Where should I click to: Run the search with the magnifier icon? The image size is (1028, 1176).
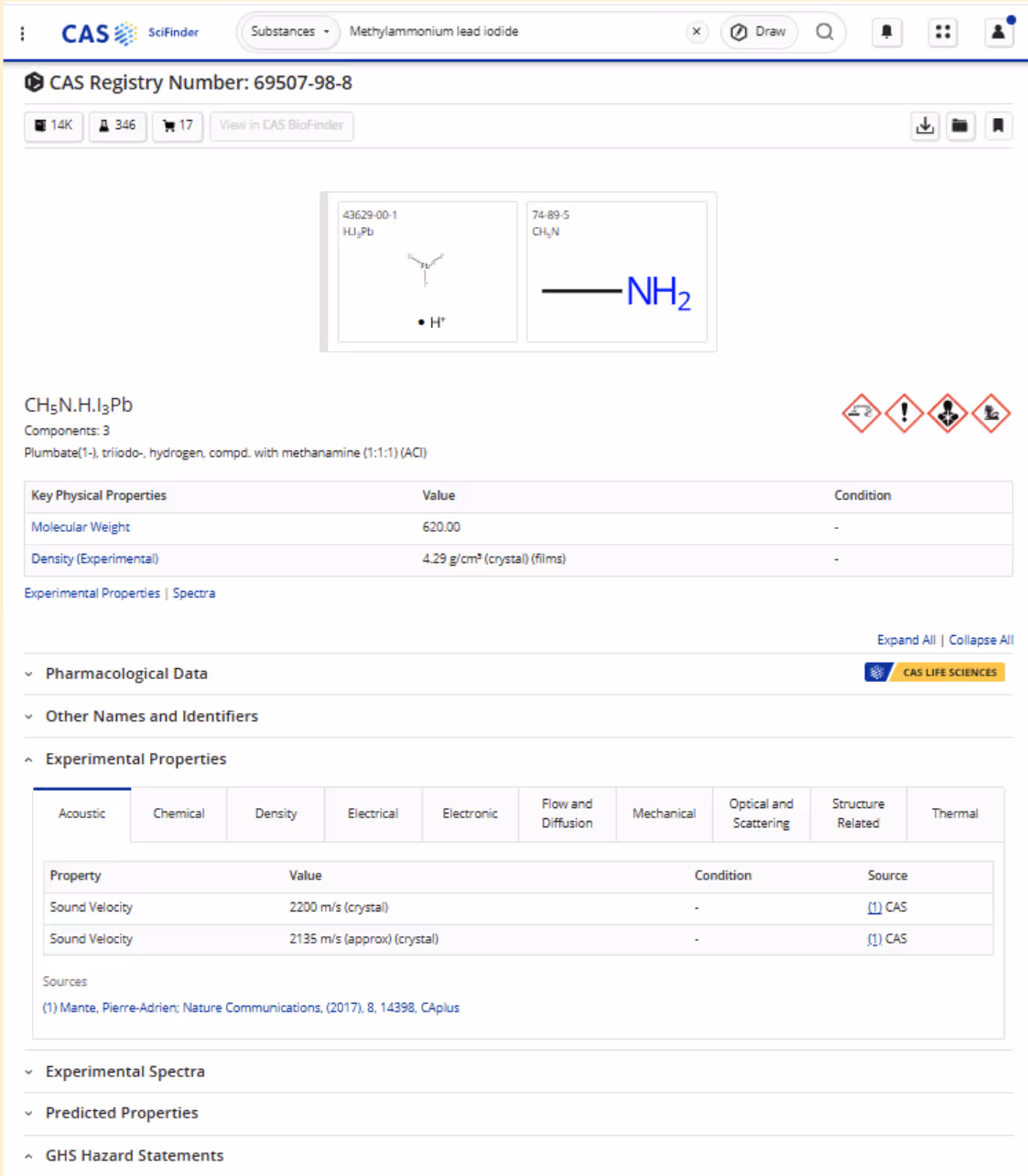click(x=824, y=32)
